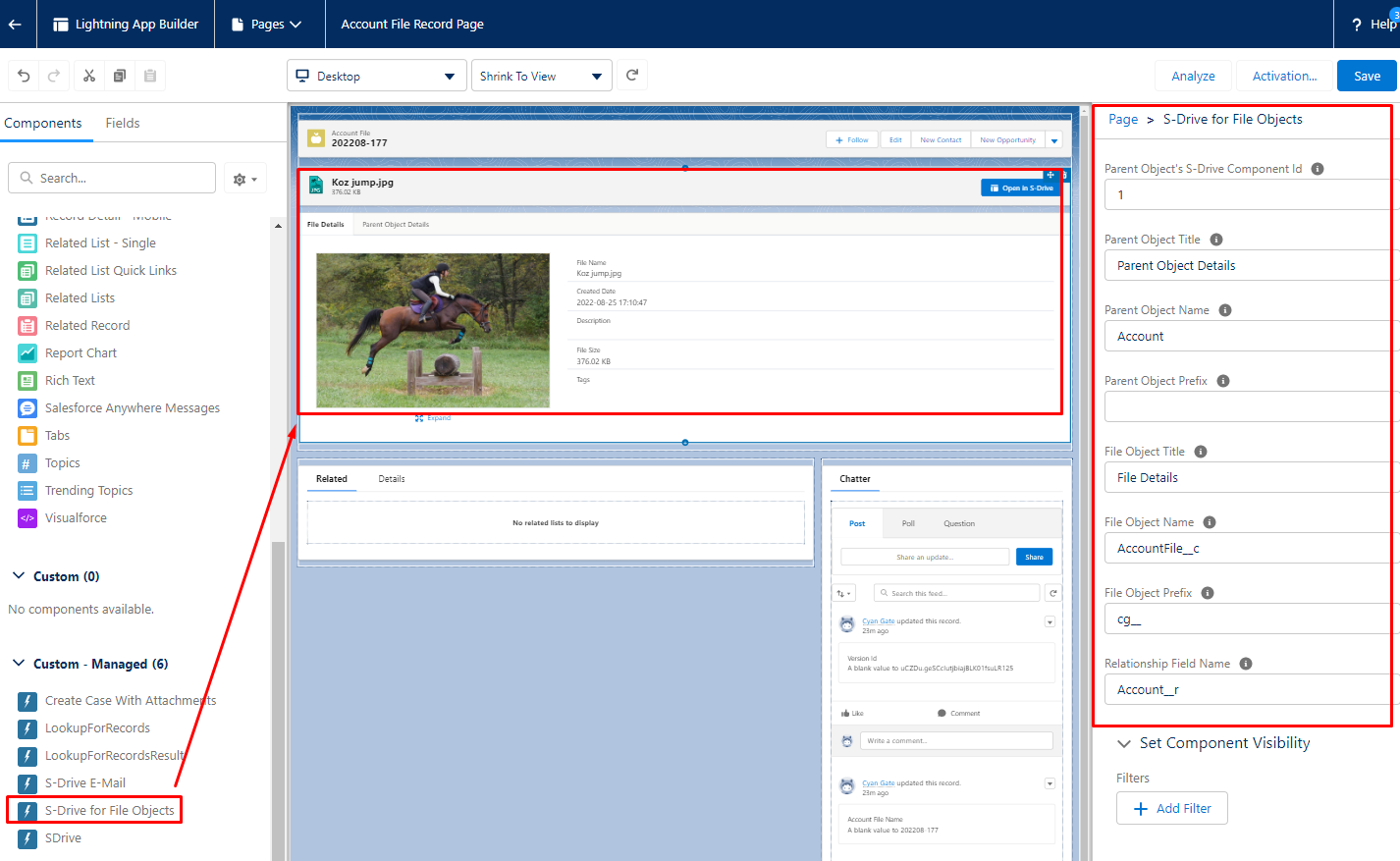Collapse Set Component Visibility section
The height and width of the screenshot is (861, 1400).
point(1124,743)
